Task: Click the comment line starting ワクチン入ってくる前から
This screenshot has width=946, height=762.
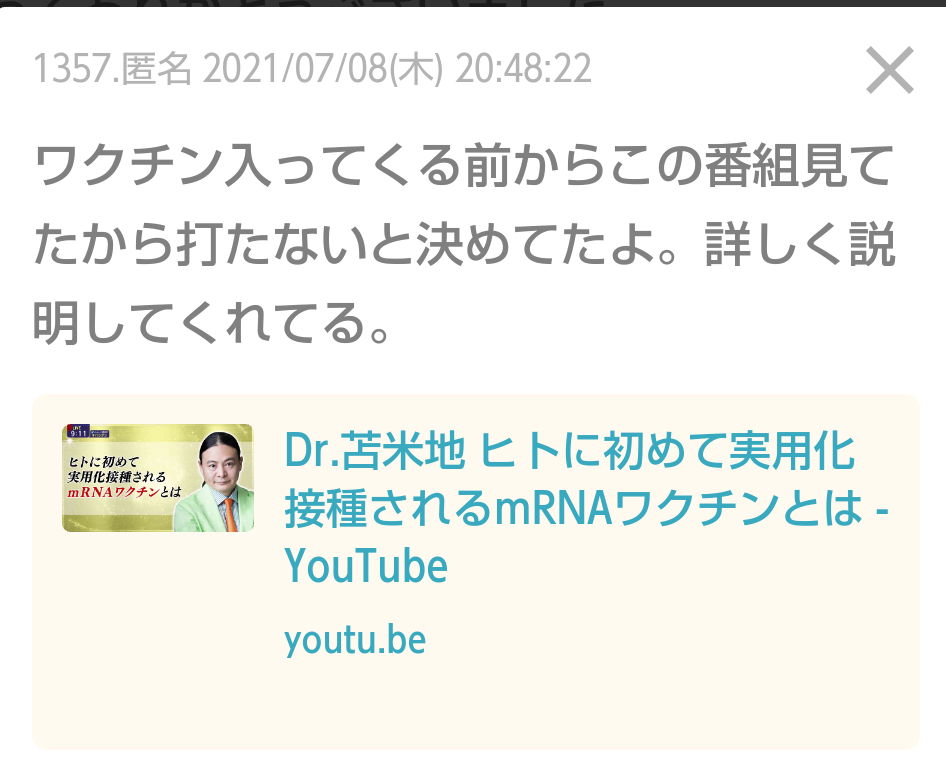Action: pos(463,165)
